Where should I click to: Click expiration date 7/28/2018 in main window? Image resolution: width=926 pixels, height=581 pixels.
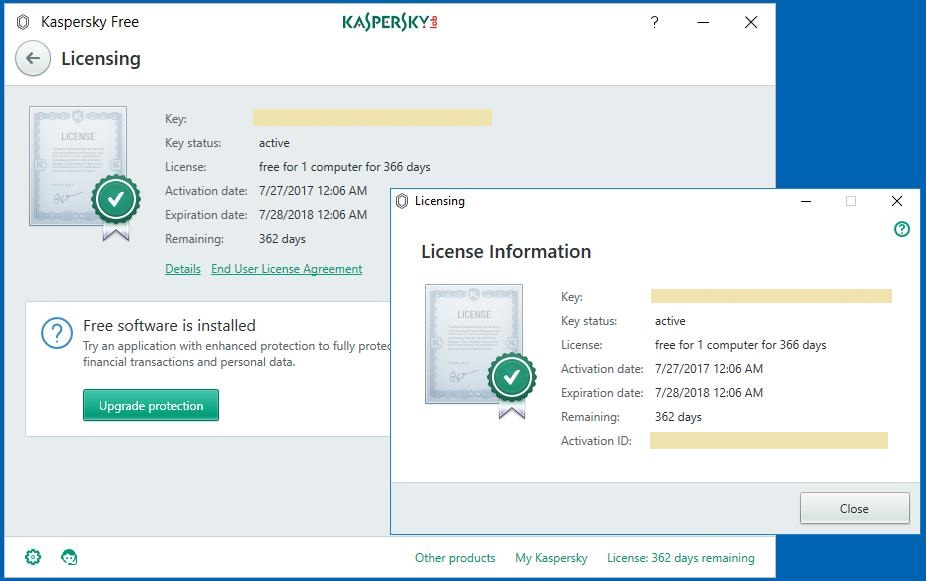click(313, 215)
